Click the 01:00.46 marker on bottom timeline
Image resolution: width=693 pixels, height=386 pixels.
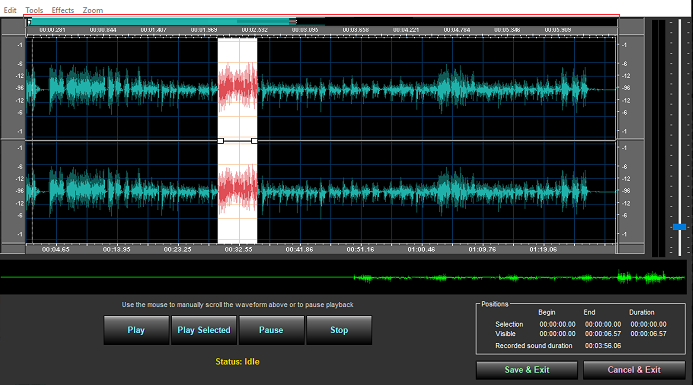pos(421,249)
